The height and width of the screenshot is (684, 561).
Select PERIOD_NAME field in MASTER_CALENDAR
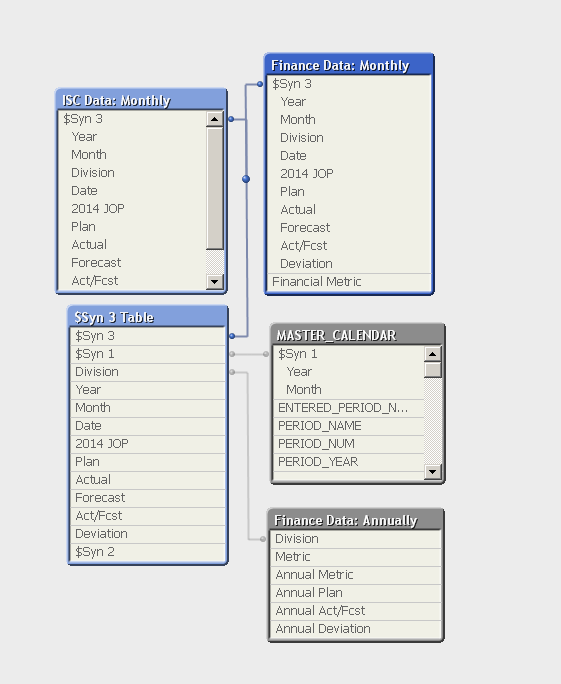349,426
